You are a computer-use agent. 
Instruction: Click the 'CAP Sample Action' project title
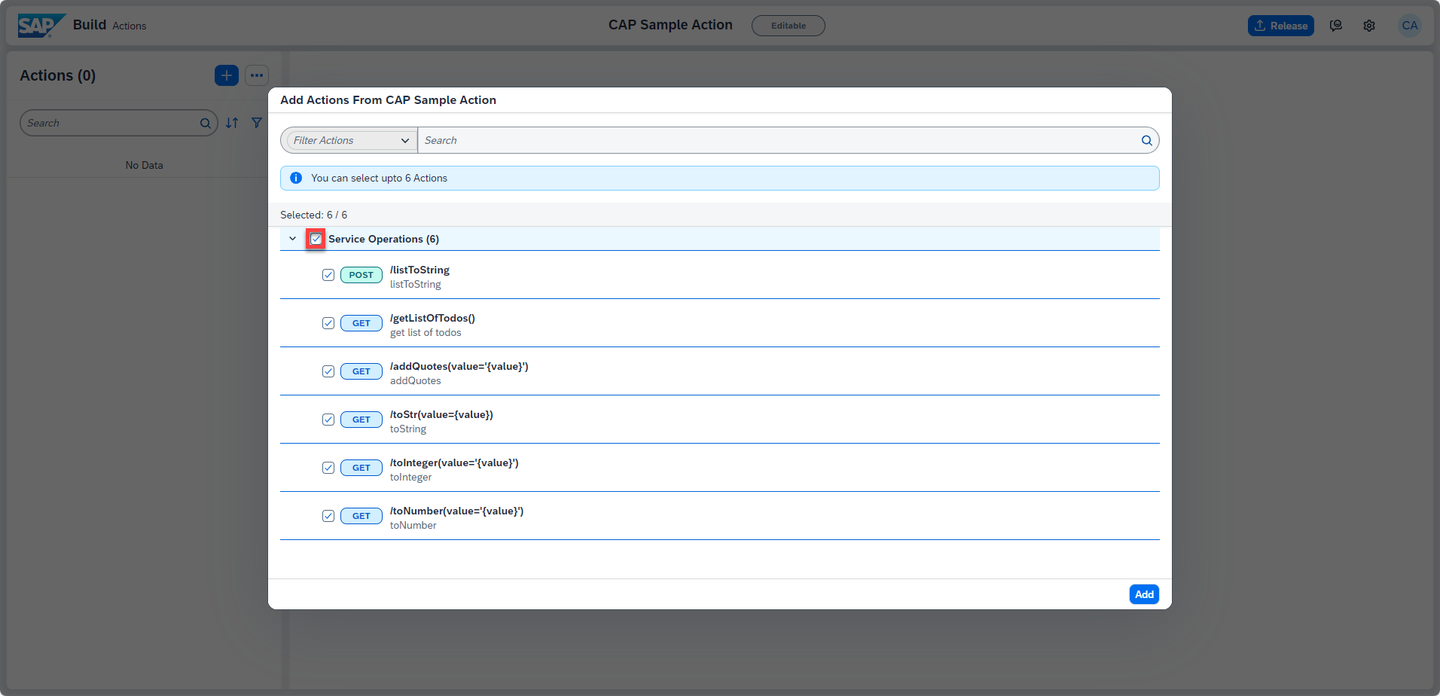[x=670, y=25]
